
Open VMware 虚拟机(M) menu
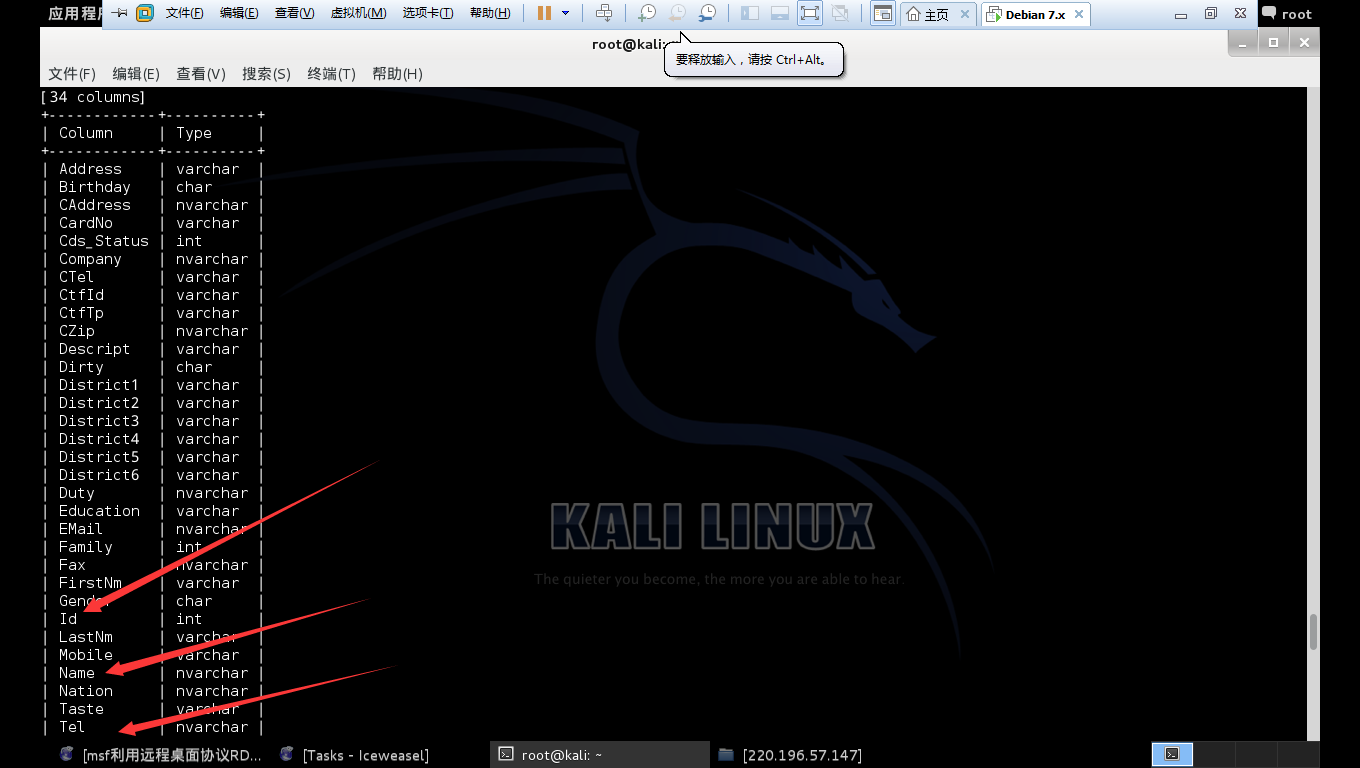tap(358, 13)
